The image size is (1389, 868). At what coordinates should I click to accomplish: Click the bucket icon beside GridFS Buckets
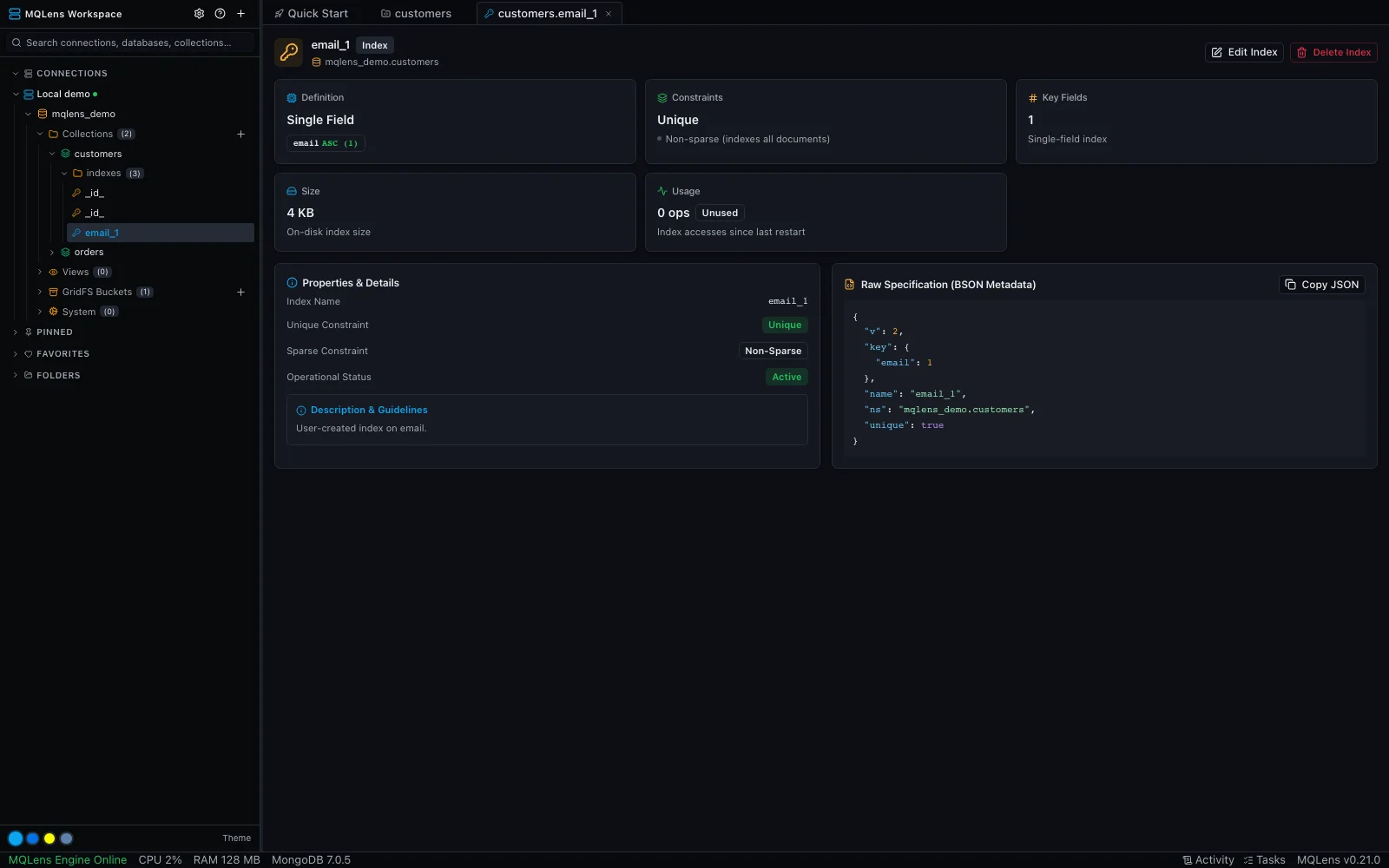(x=53, y=293)
